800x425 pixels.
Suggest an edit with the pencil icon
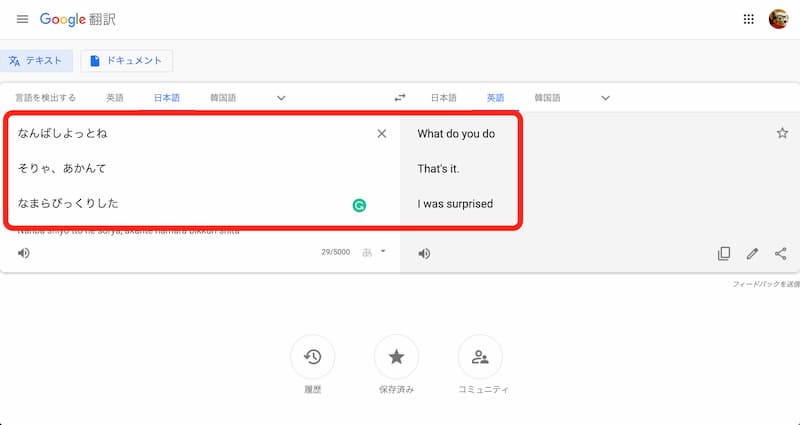click(x=752, y=254)
